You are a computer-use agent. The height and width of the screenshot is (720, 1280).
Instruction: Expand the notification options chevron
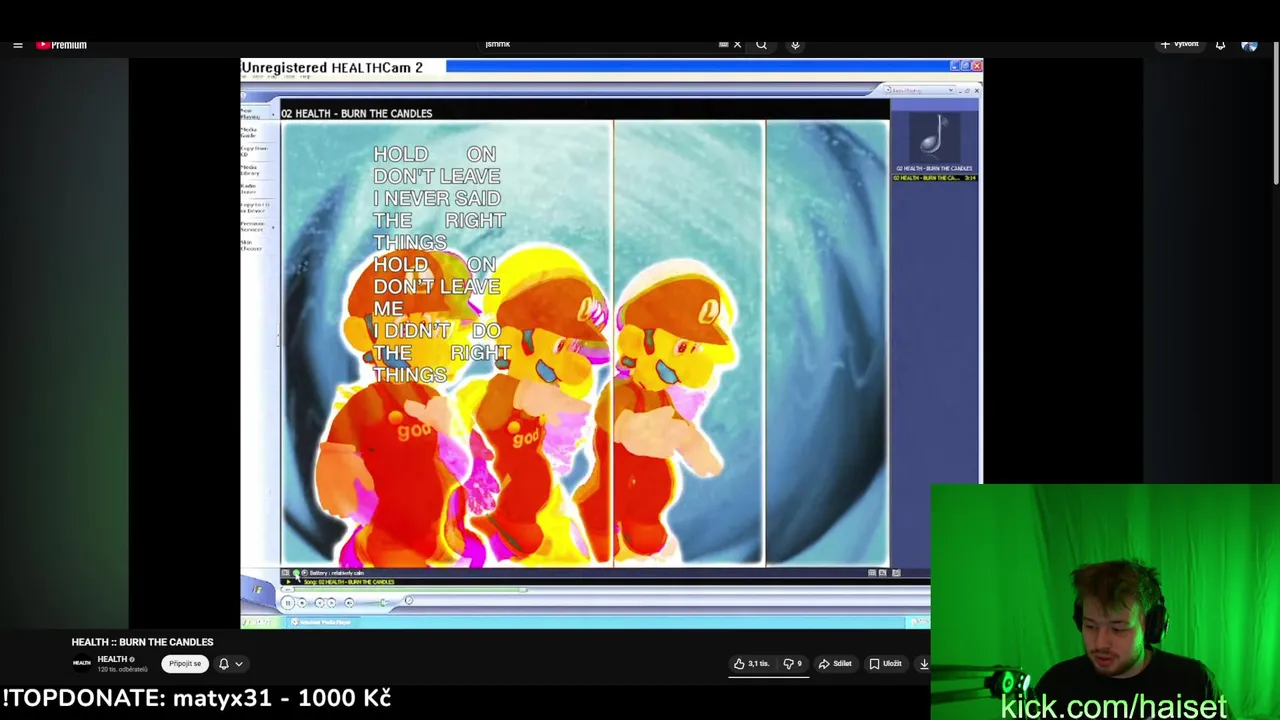click(239, 663)
